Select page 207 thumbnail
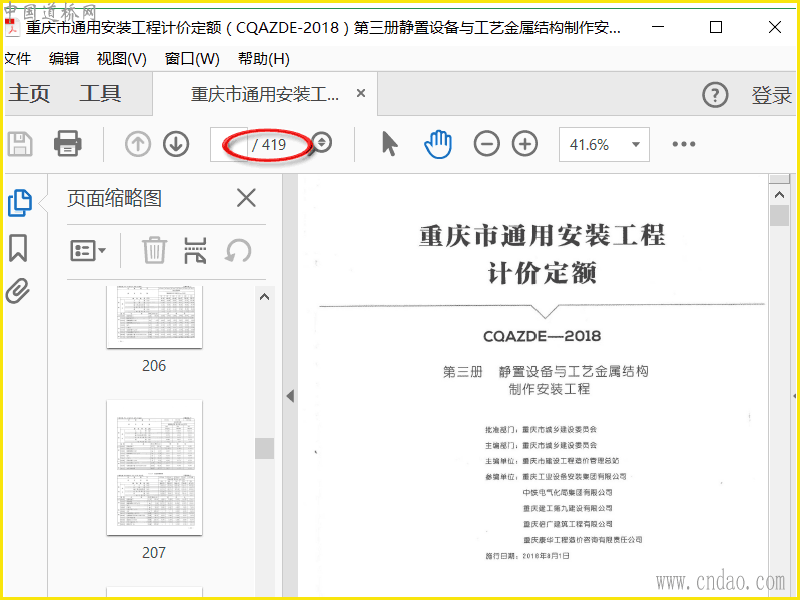 155,468
